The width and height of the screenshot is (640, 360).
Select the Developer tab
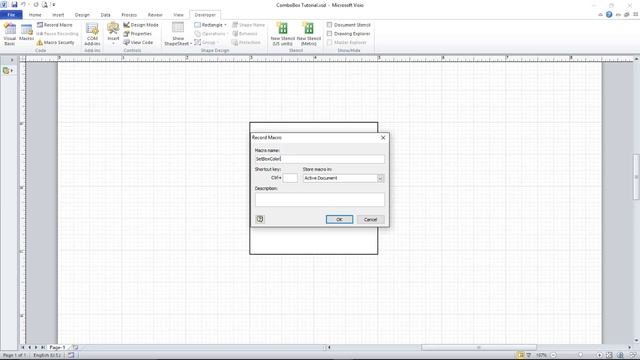(205, 15)
